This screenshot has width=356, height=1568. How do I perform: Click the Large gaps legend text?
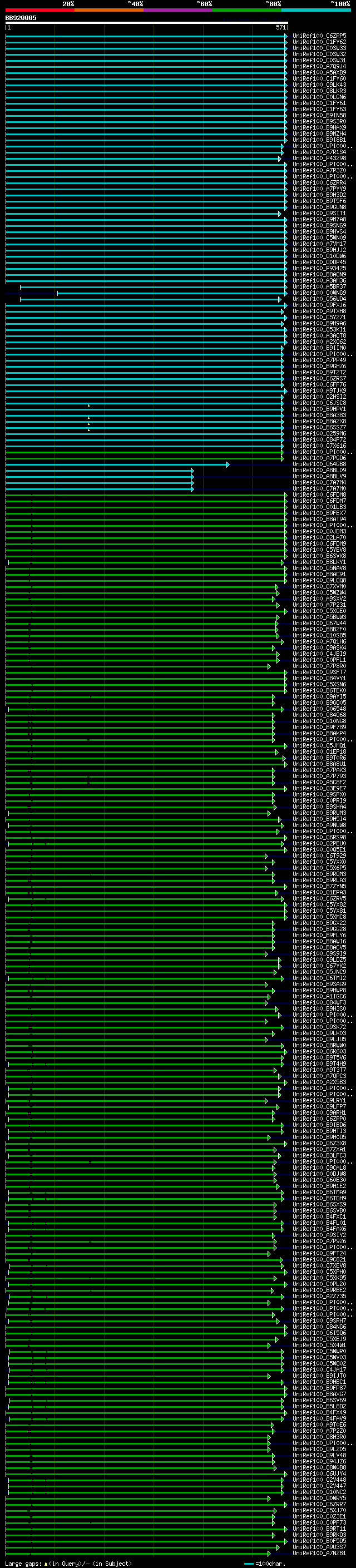[x=68, y=1564]
